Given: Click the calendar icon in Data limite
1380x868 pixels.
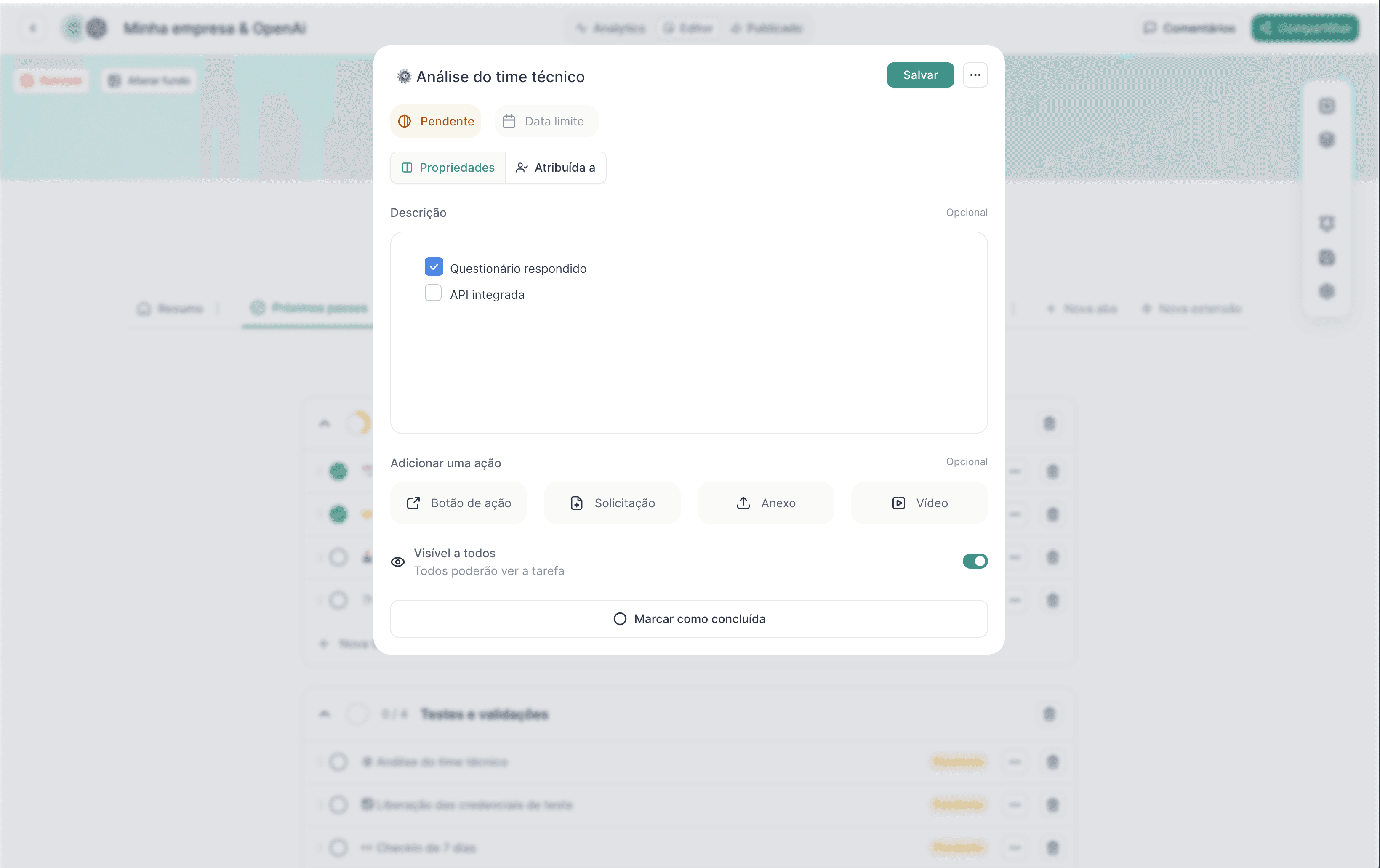Looking at the screenshot, I should [509, 122].
